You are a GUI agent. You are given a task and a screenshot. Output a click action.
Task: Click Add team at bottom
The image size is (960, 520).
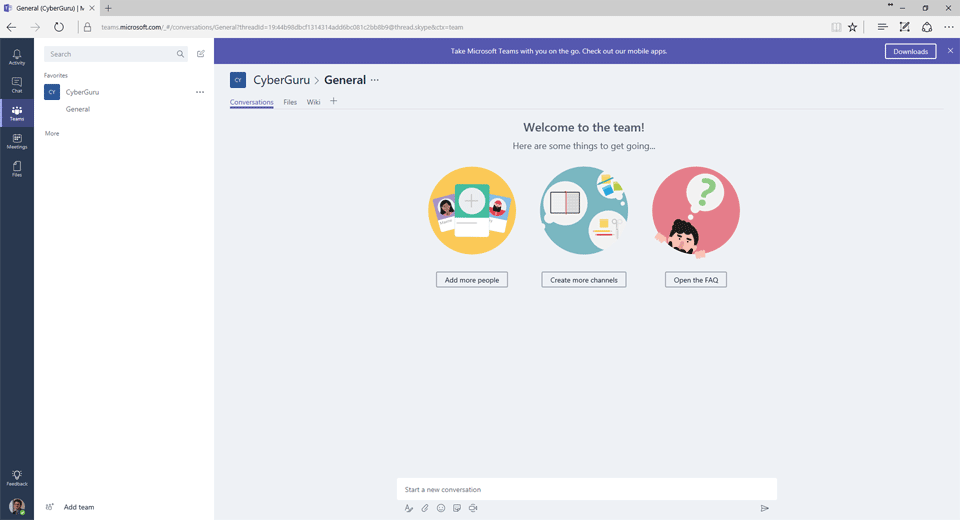click(70, 507)
